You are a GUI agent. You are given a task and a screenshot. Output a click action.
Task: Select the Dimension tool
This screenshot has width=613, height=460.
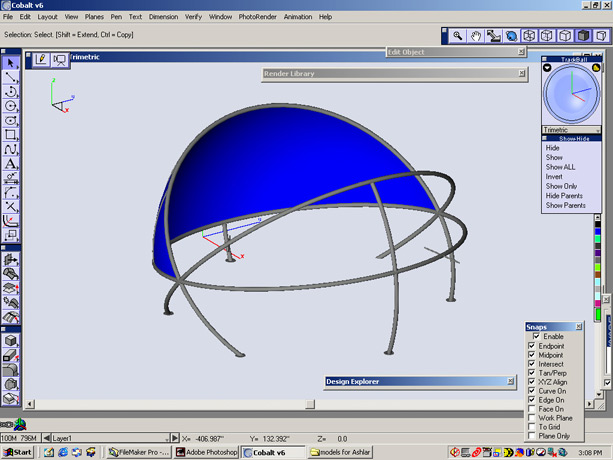point(11,178)
